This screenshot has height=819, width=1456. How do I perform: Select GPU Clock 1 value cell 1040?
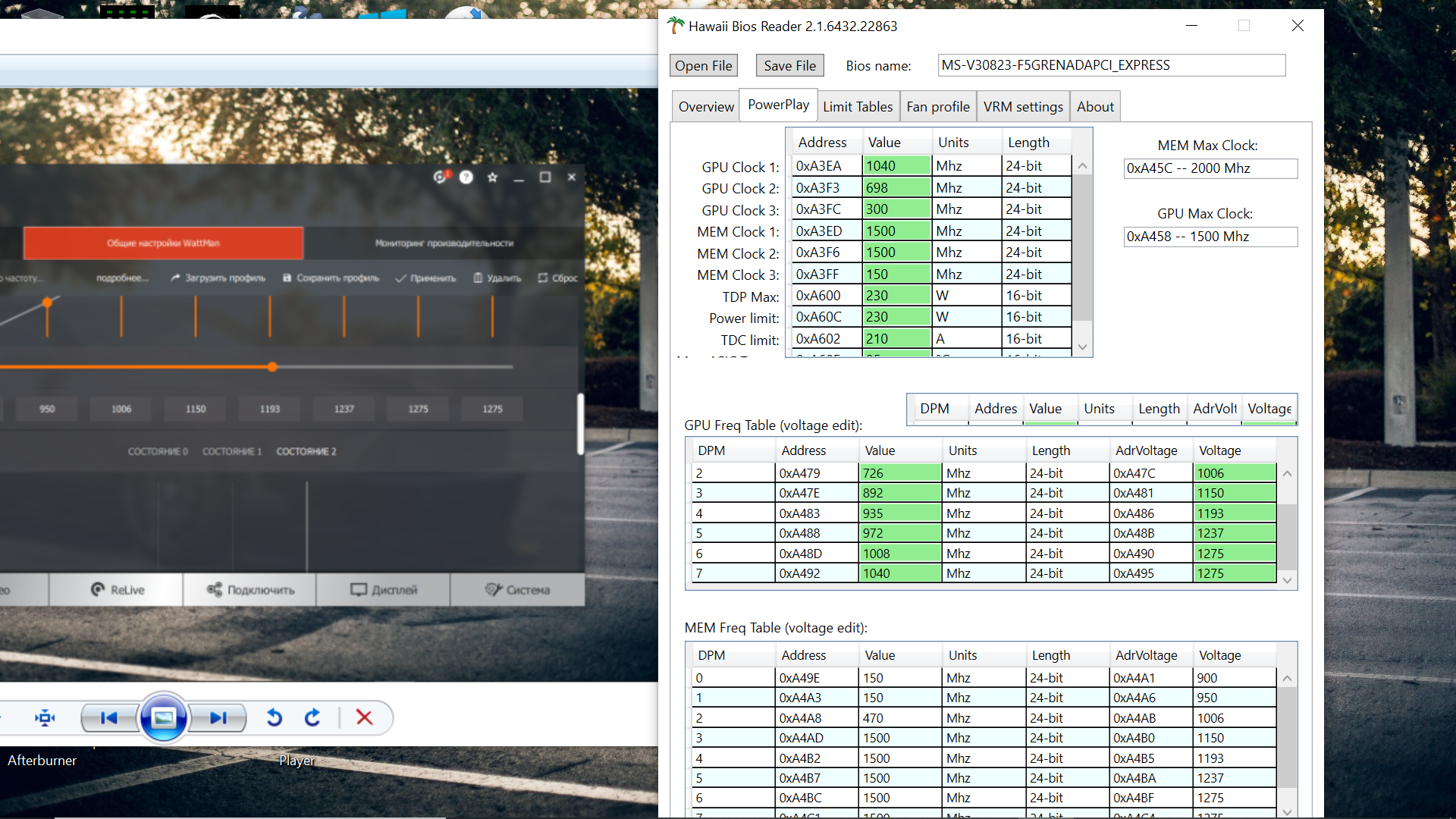coord(896,166)
